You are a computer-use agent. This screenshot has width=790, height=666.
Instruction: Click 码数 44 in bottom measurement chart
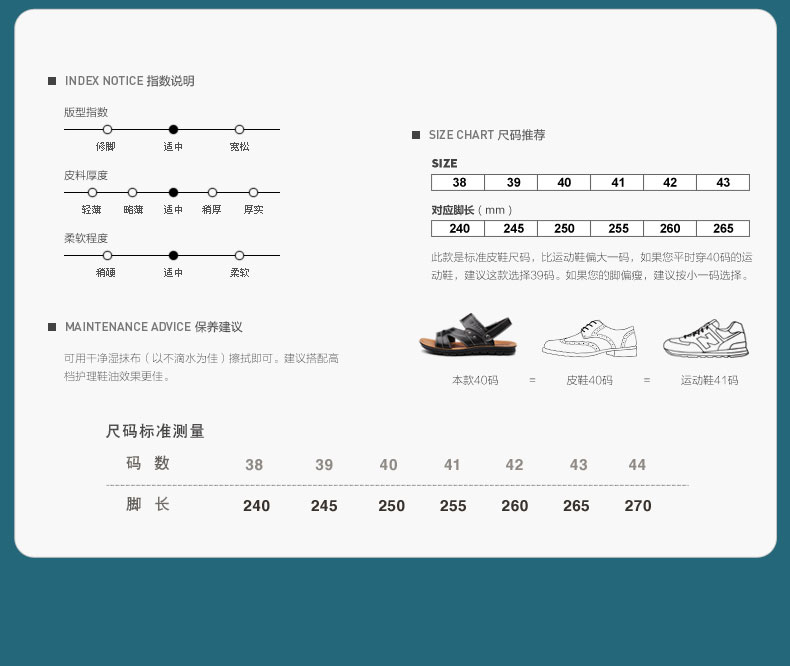637,464
